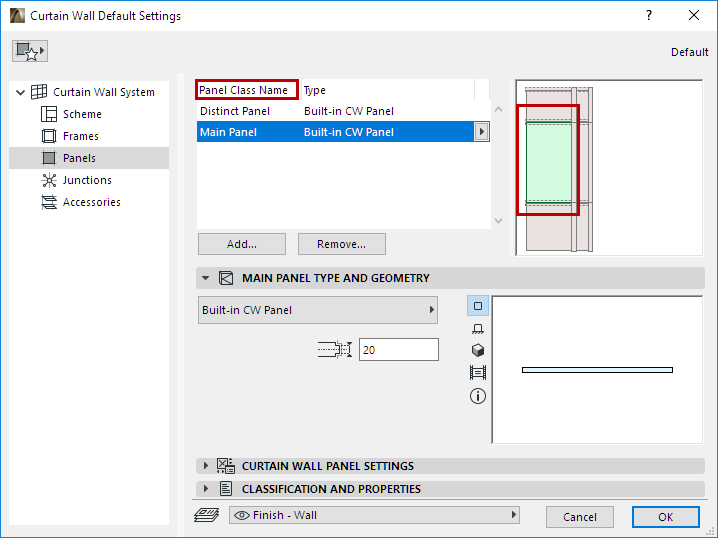Collapse the Curtain Wall System tree node
The image size is (718, 538).
point(20,92)
